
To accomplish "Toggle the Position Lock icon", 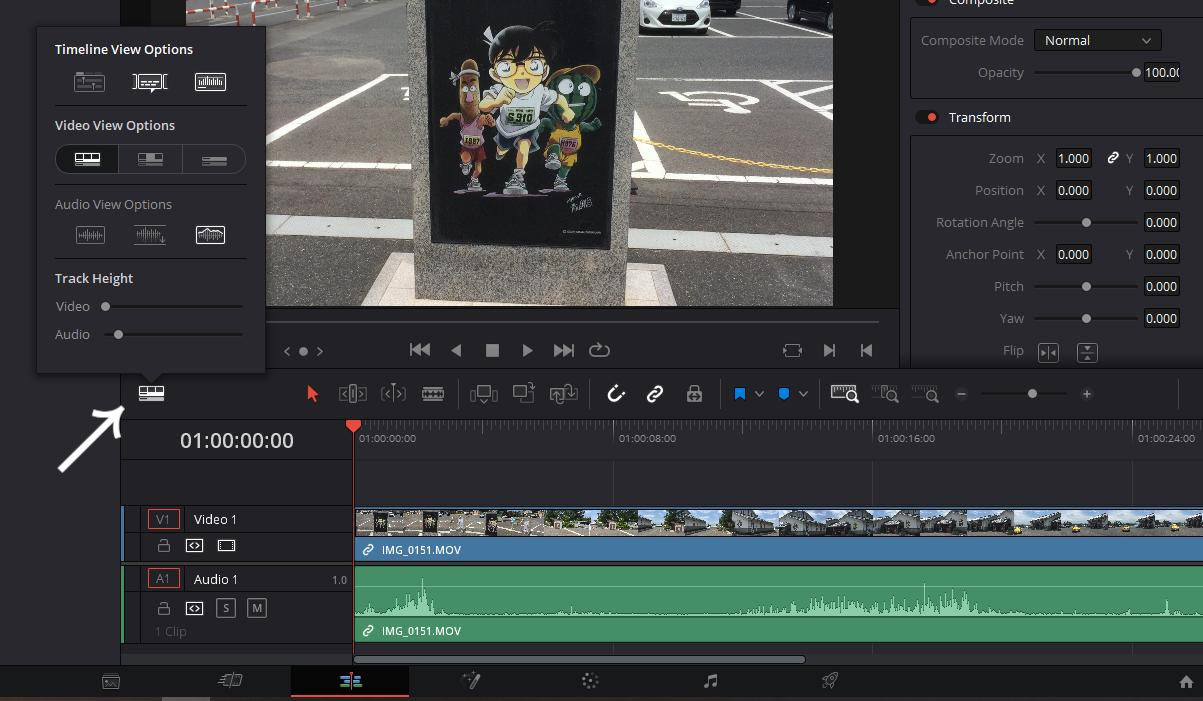I will point(694,394).
